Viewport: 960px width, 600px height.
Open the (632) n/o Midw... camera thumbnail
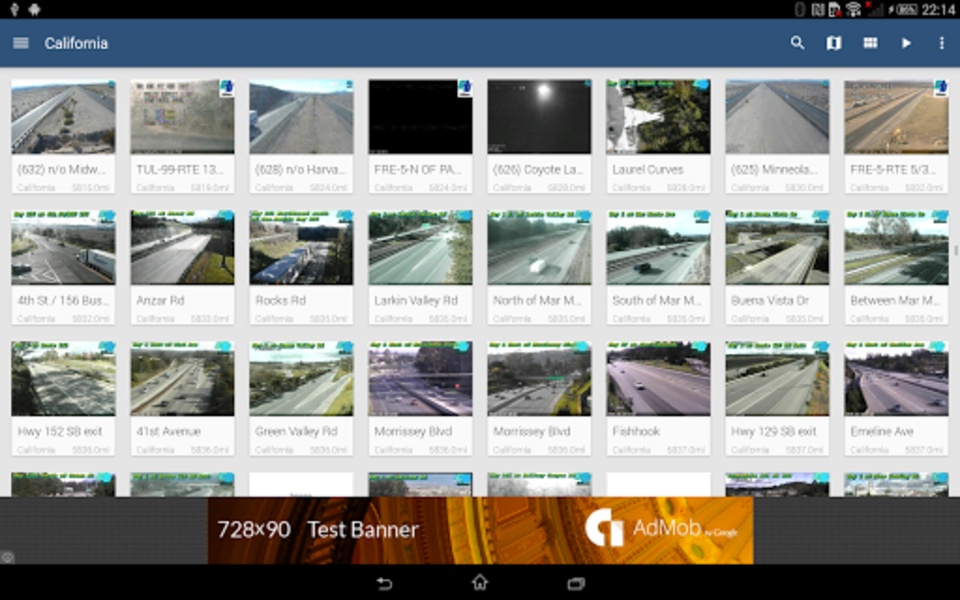(x=63, y=116)
